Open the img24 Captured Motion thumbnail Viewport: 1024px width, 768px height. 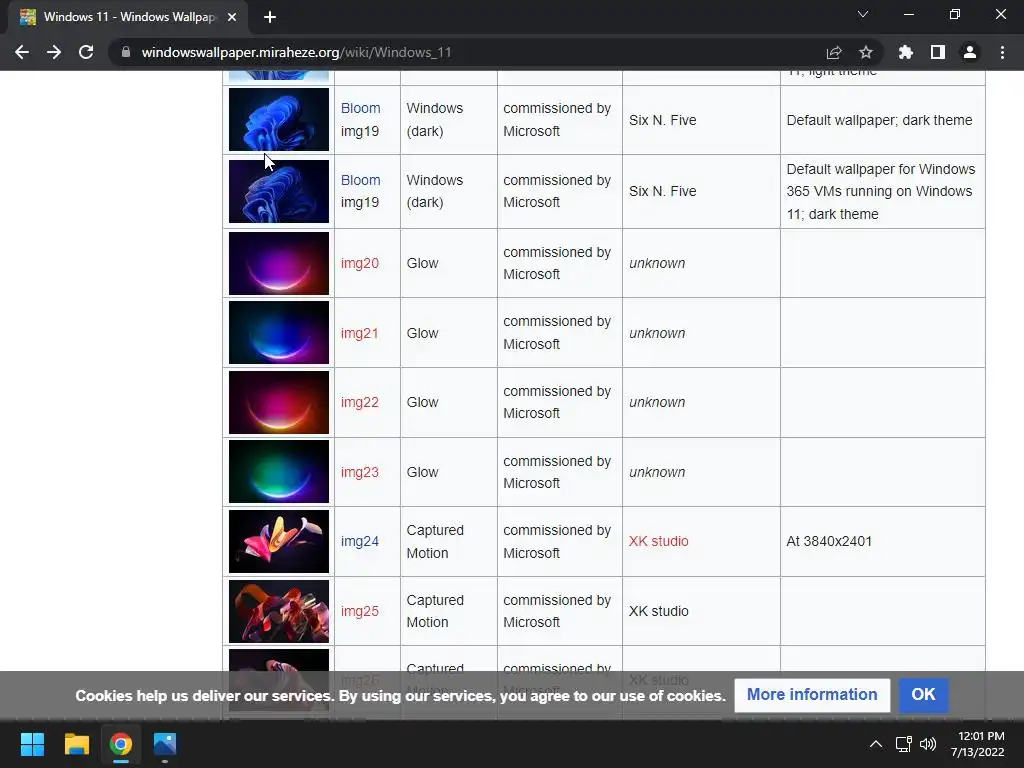279,541
